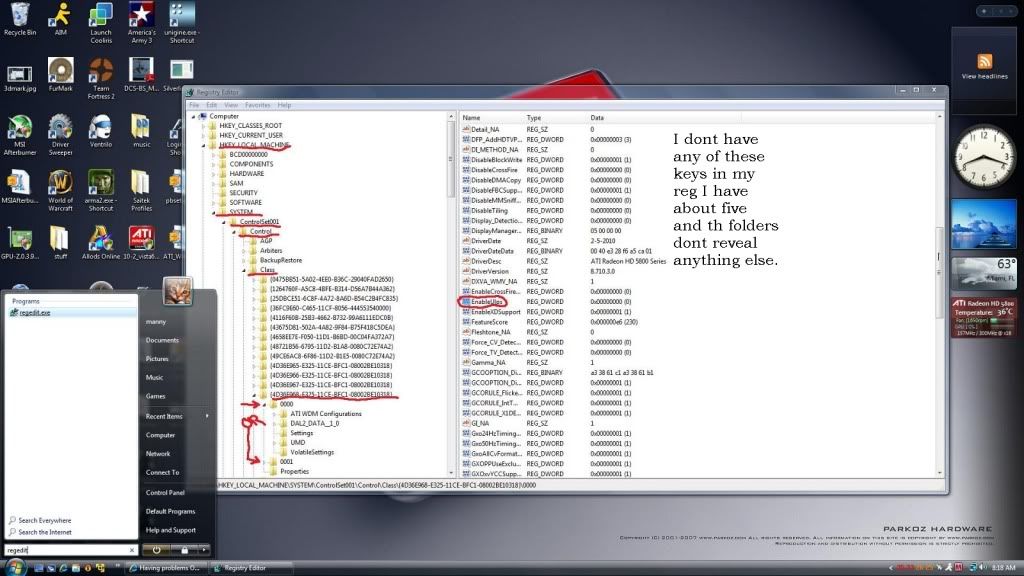Click the analog clock gadget in the sidebar

[x=984, y=157]
